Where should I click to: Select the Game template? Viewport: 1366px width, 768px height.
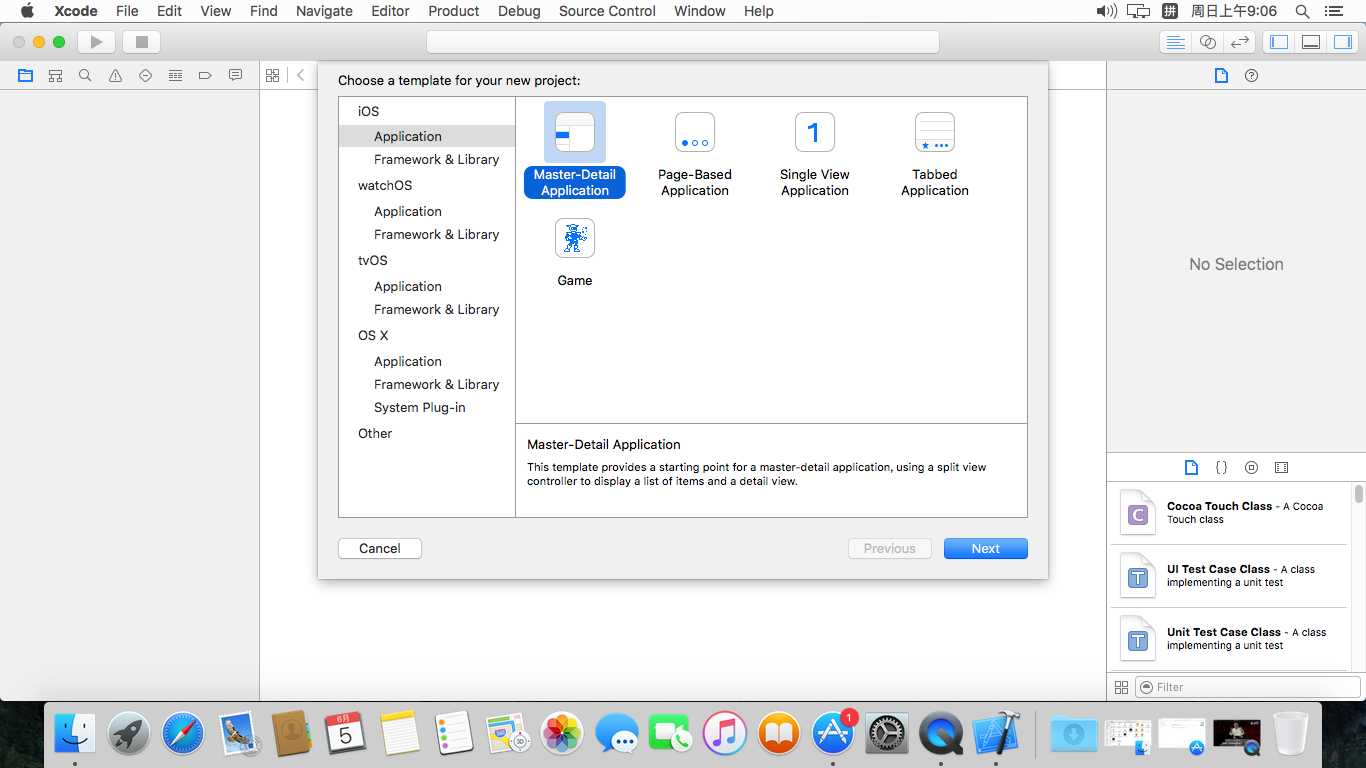pyautogui.click(x=575, y=253)
